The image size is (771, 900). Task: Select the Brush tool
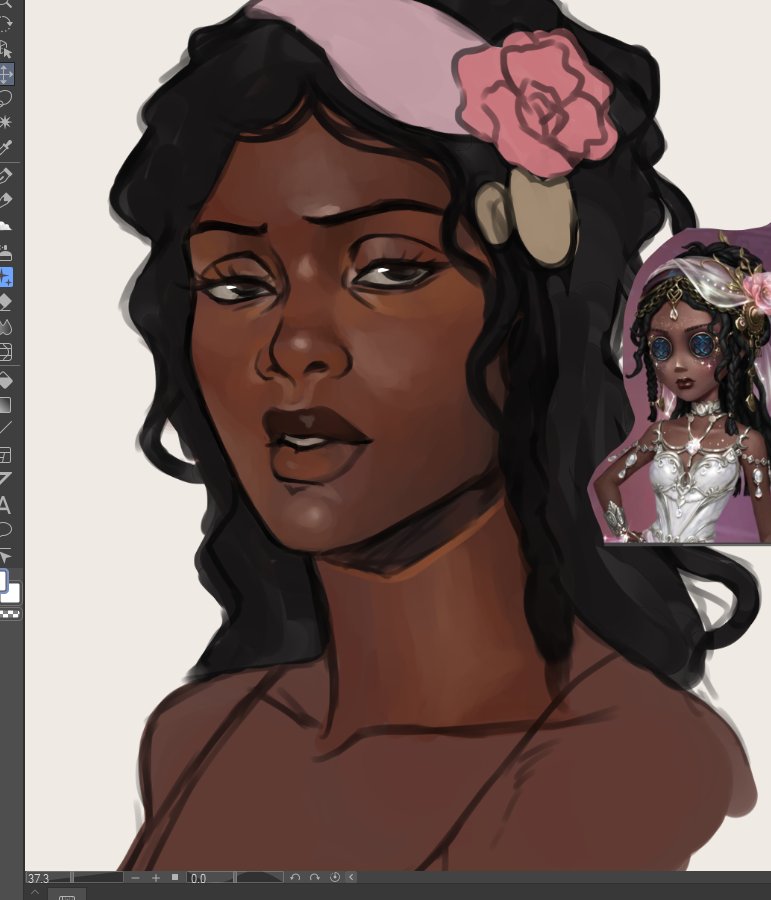click(x=5, y=226)
